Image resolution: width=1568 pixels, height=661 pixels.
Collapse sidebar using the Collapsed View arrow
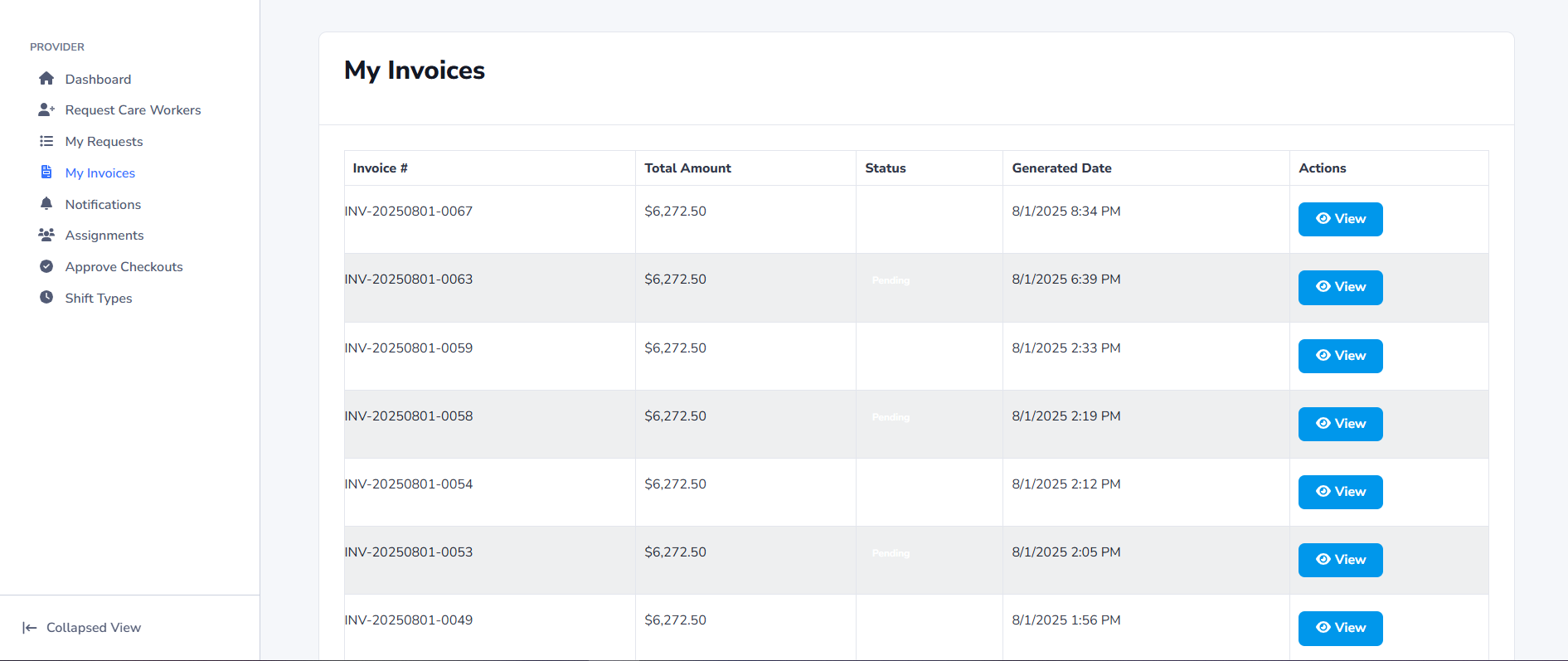coord(30,628)
